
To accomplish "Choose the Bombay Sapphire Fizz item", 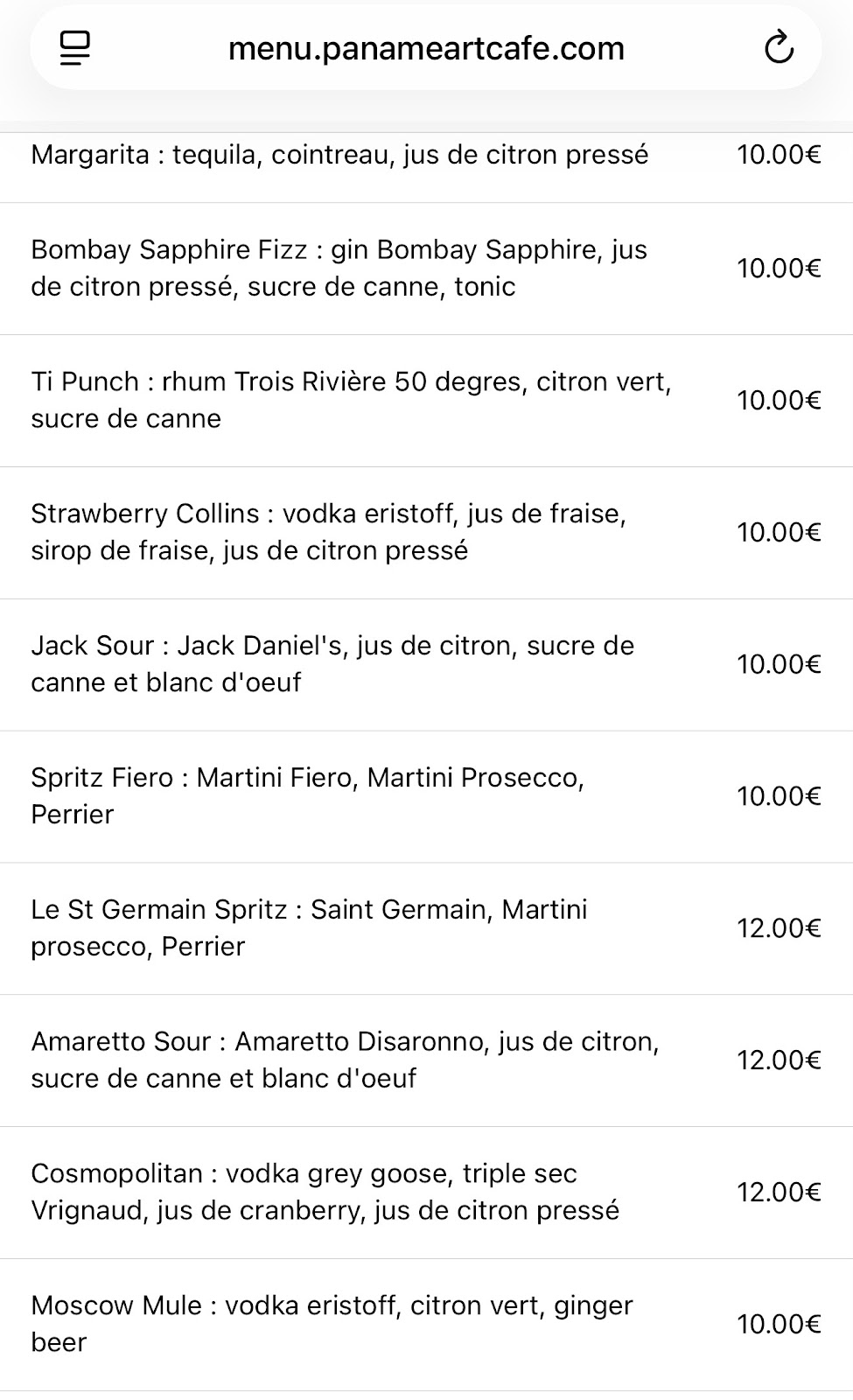I will [x=426, y=269].
